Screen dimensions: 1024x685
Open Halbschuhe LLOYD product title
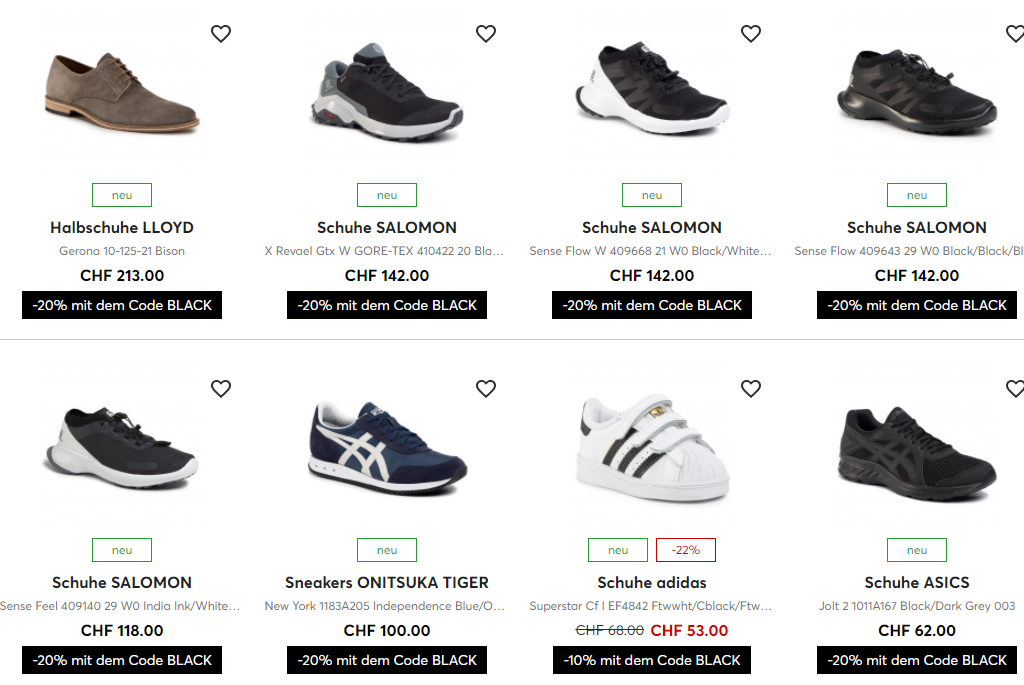pyautogui.click(x=122, y=227)
